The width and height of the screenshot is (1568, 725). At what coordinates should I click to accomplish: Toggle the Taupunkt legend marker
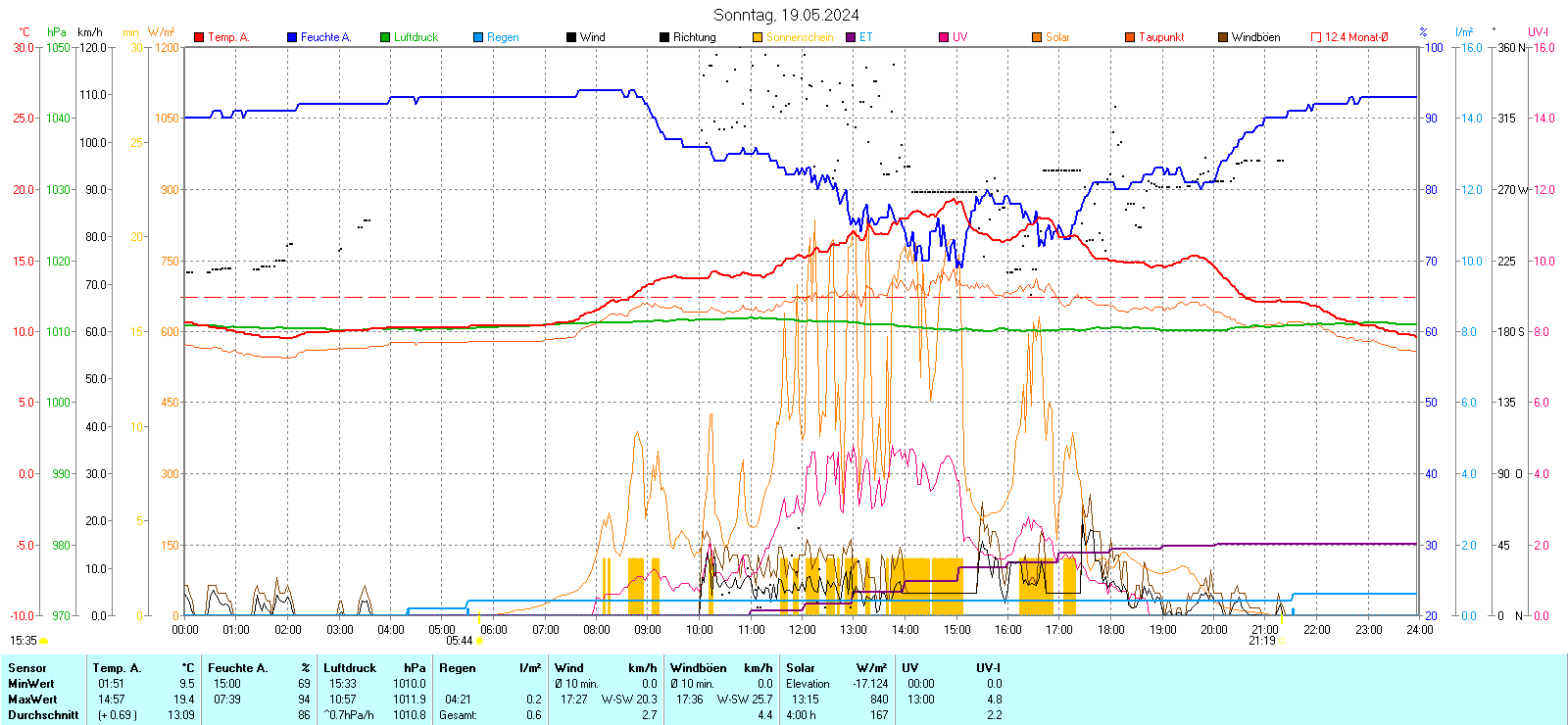(x=1130, y=37)
